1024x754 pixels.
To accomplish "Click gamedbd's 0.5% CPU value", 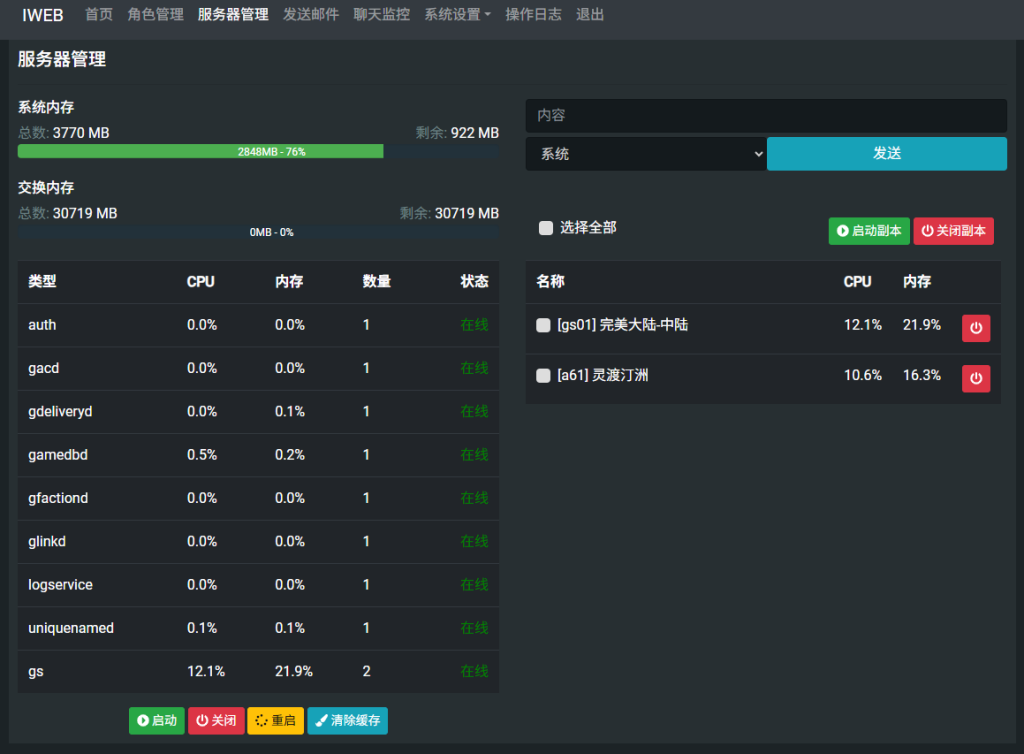I will (x=202, y=455).
